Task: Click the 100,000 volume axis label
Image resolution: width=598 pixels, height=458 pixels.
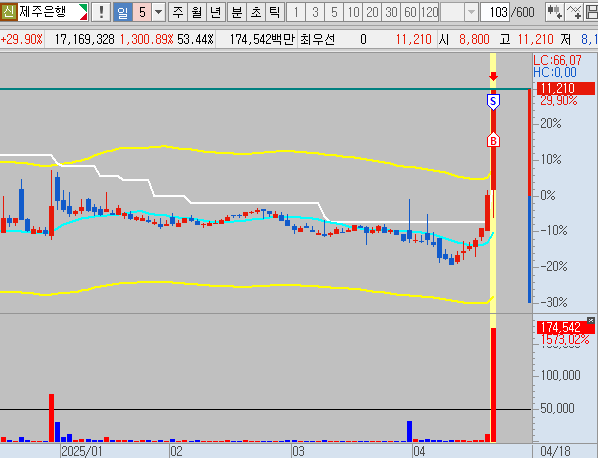Action: coord(560,375)
